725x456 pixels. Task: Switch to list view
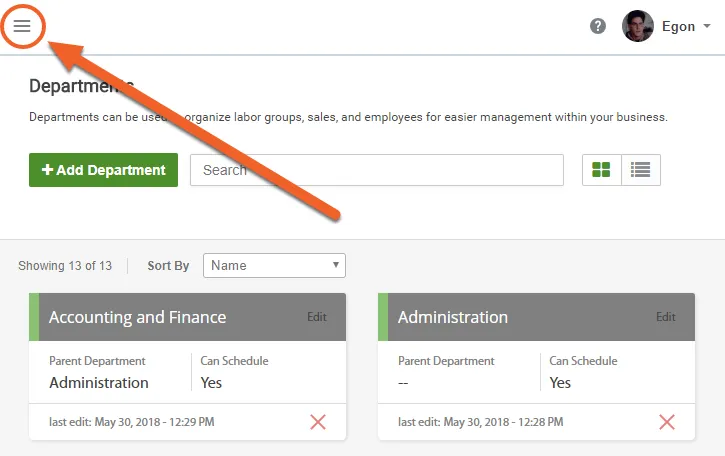(641, 170)
